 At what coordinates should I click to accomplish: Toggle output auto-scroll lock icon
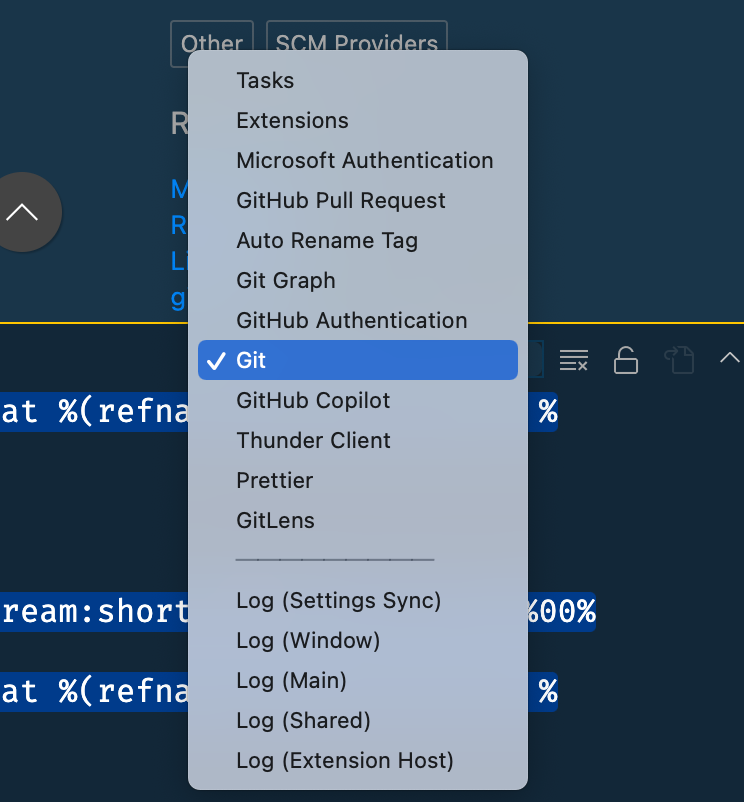point(626,360)
